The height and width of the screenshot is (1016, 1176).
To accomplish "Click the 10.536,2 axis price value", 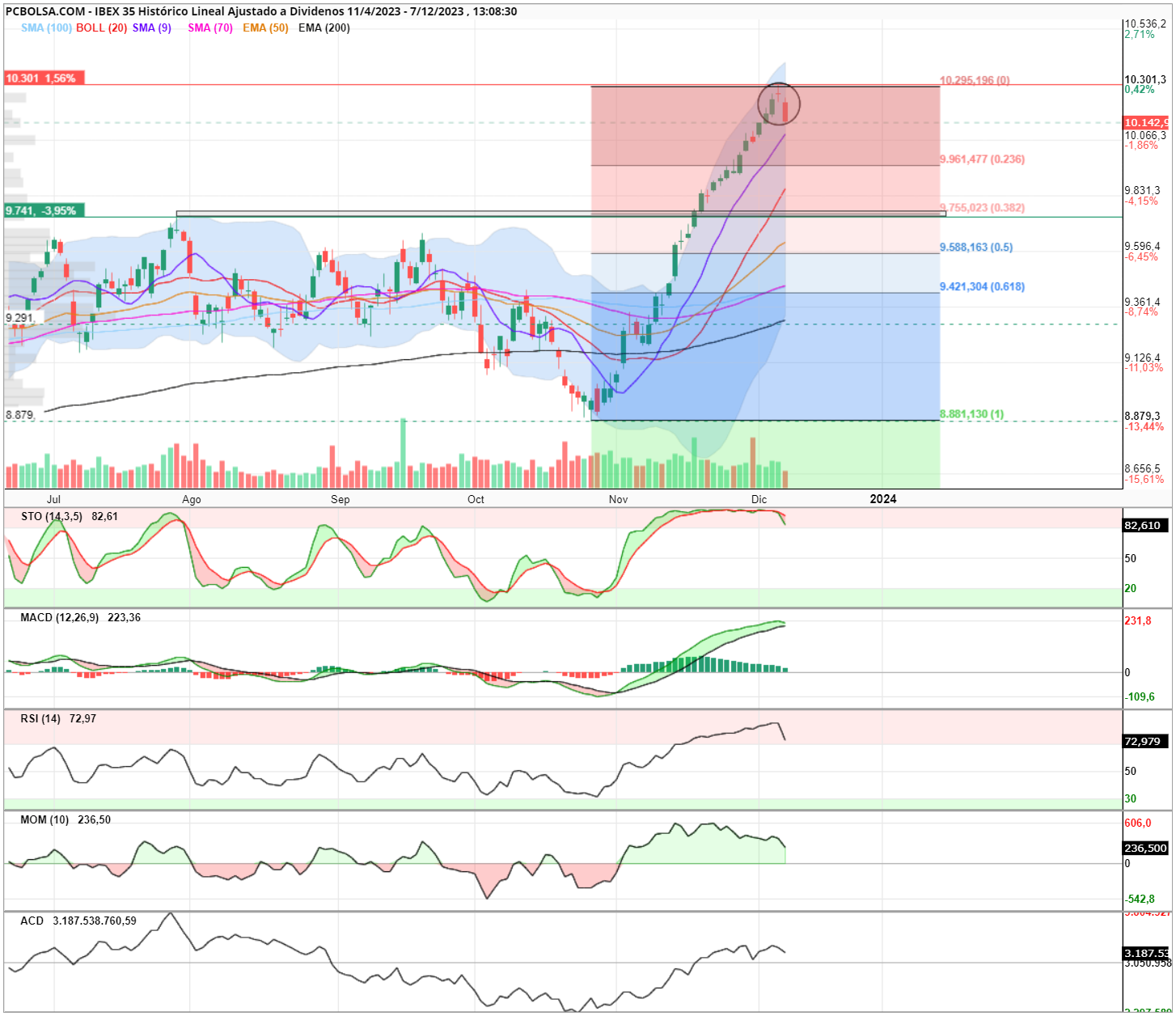I will tap(1145, 24).
